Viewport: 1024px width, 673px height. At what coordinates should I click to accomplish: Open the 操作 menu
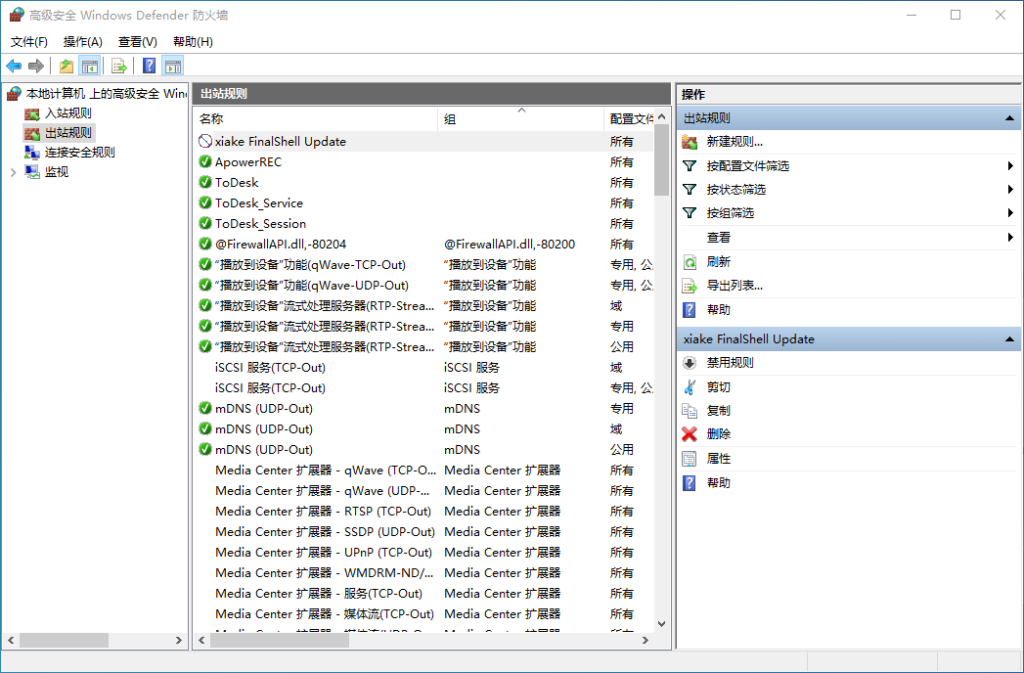pyautogui.click(x=83, y=41)
